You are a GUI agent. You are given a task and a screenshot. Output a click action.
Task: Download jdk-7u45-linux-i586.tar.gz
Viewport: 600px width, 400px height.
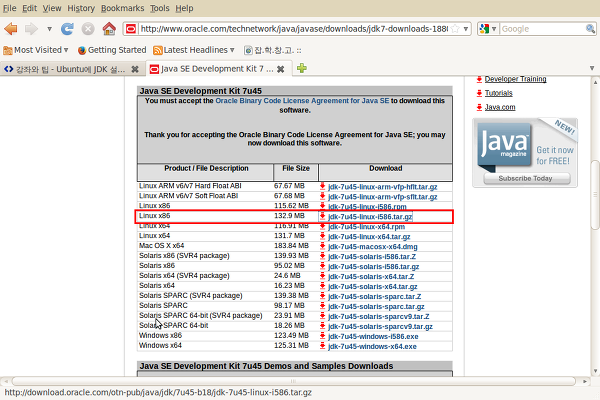370,217
